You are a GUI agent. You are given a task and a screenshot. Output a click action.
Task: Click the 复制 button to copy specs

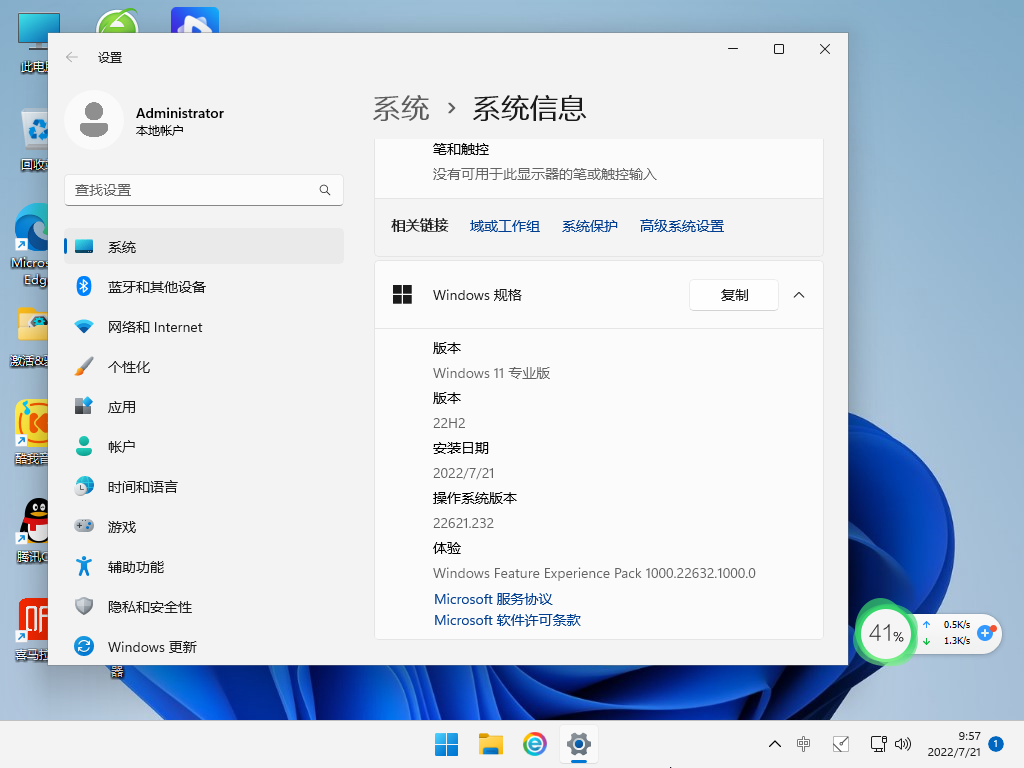[733, 295]
